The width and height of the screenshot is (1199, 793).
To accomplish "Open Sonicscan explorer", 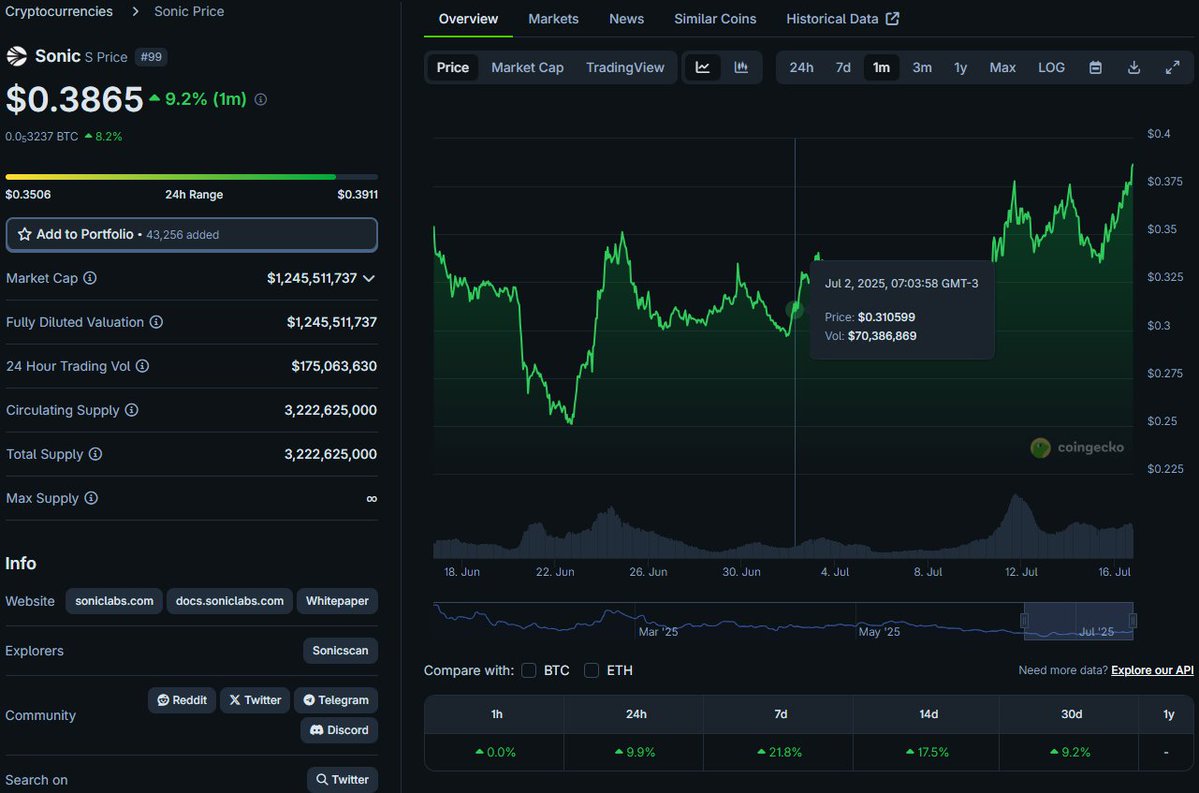I will click(340, 651).
